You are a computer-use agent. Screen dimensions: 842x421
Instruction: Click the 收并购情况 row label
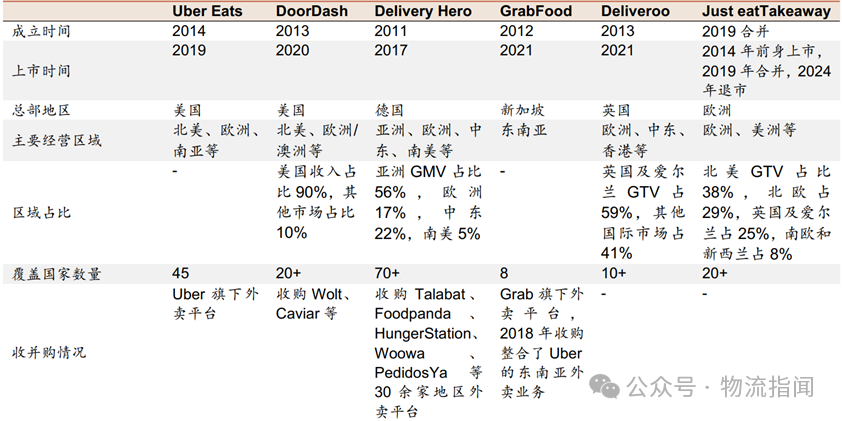pyautogui.click(x=49, y=353)
